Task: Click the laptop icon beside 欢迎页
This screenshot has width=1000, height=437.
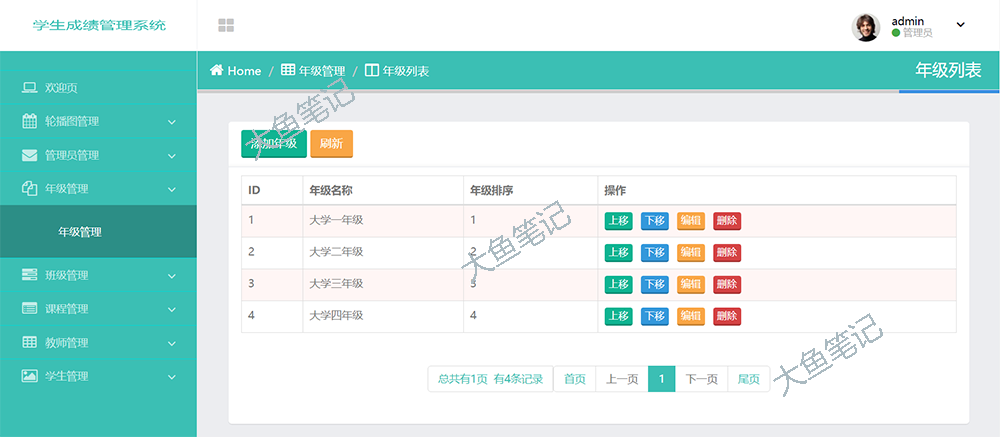Action: point(29,88)
